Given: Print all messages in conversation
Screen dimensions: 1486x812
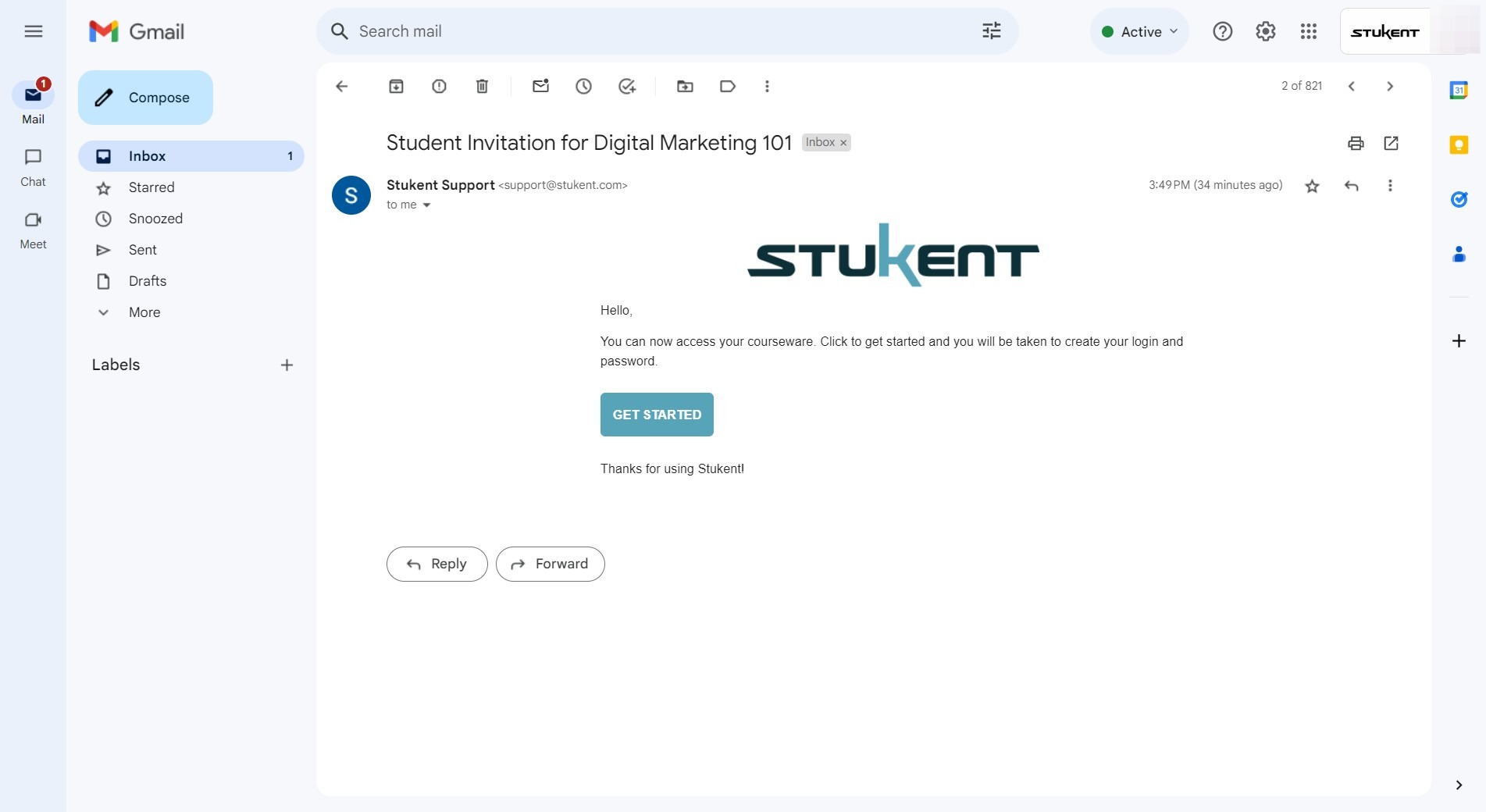Looking at the screenshot, I should point(1356,143).
